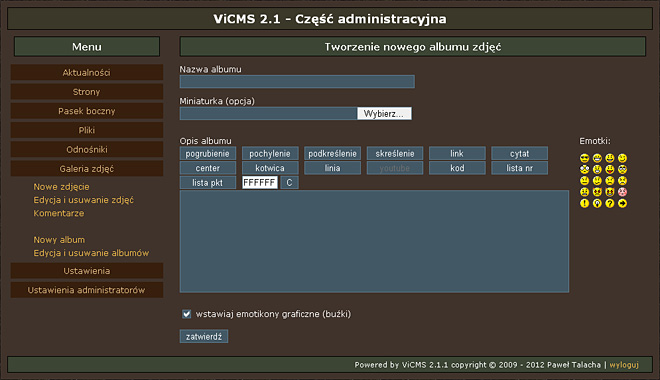Screen dimensions: 660x380
Task: Insert the horned devil frowning emoticon
Action: tap(597, 192)
